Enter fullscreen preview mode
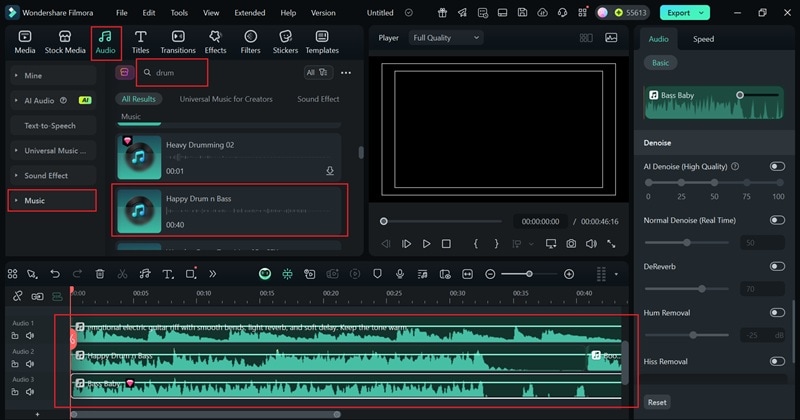The height and width of the screenshot is (420, 800). coord(611,244)
